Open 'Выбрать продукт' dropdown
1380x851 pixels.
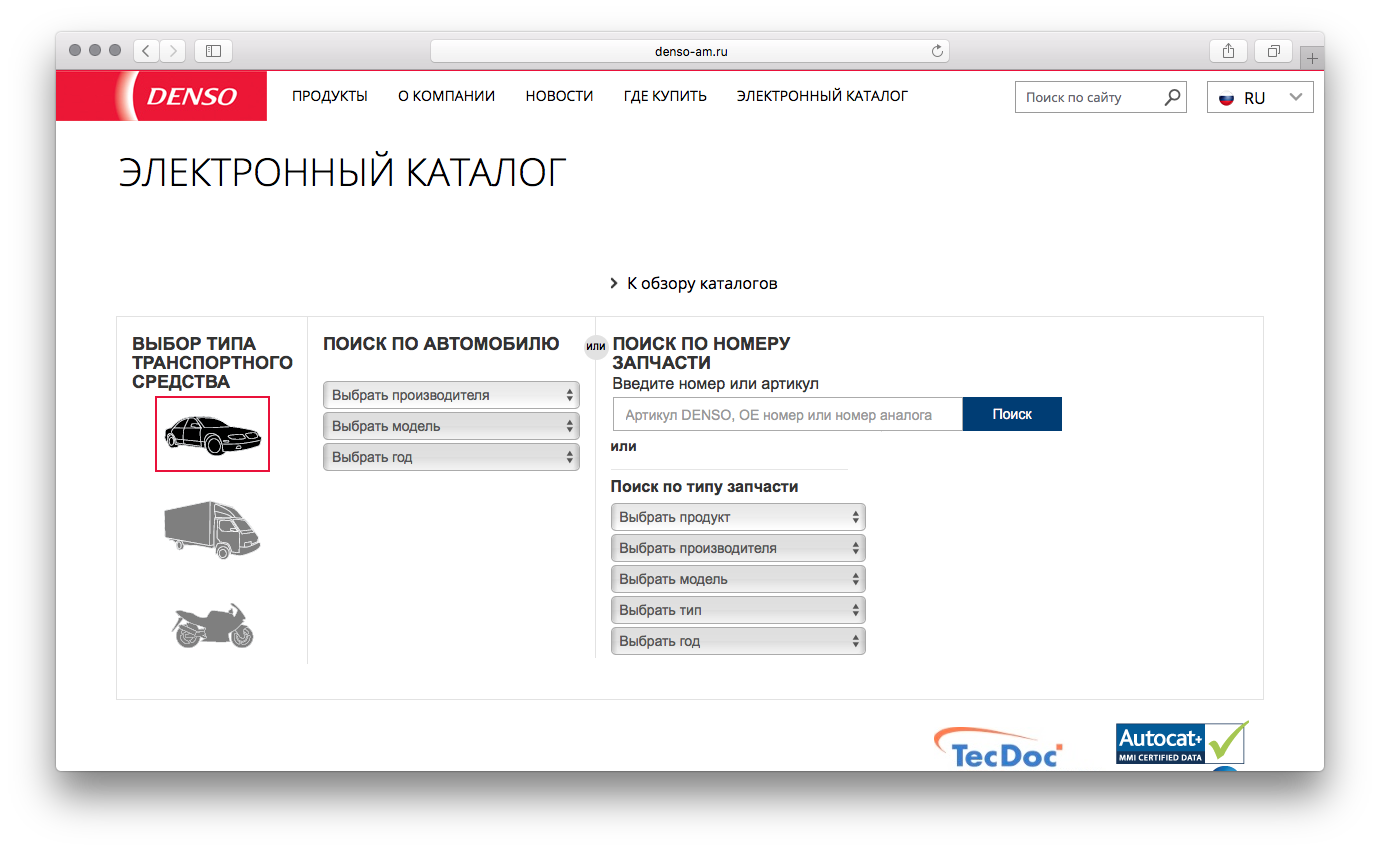pyautogui.click(x=738, y=517)
